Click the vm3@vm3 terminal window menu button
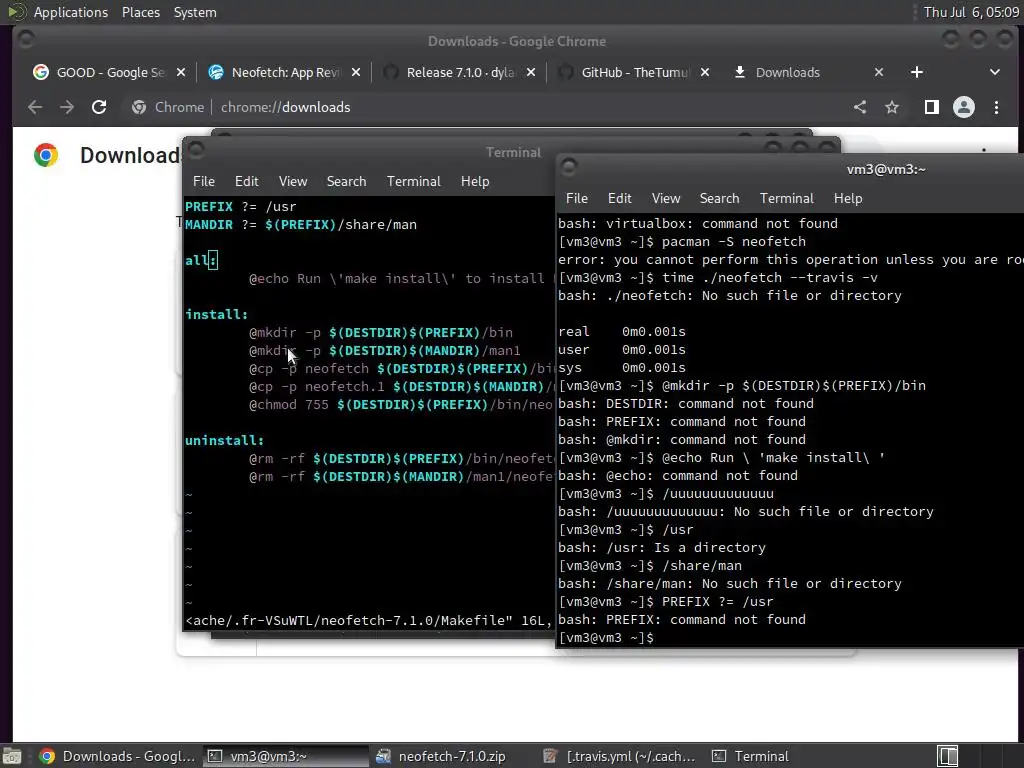 pyautogui.click(x=569, y=167)
